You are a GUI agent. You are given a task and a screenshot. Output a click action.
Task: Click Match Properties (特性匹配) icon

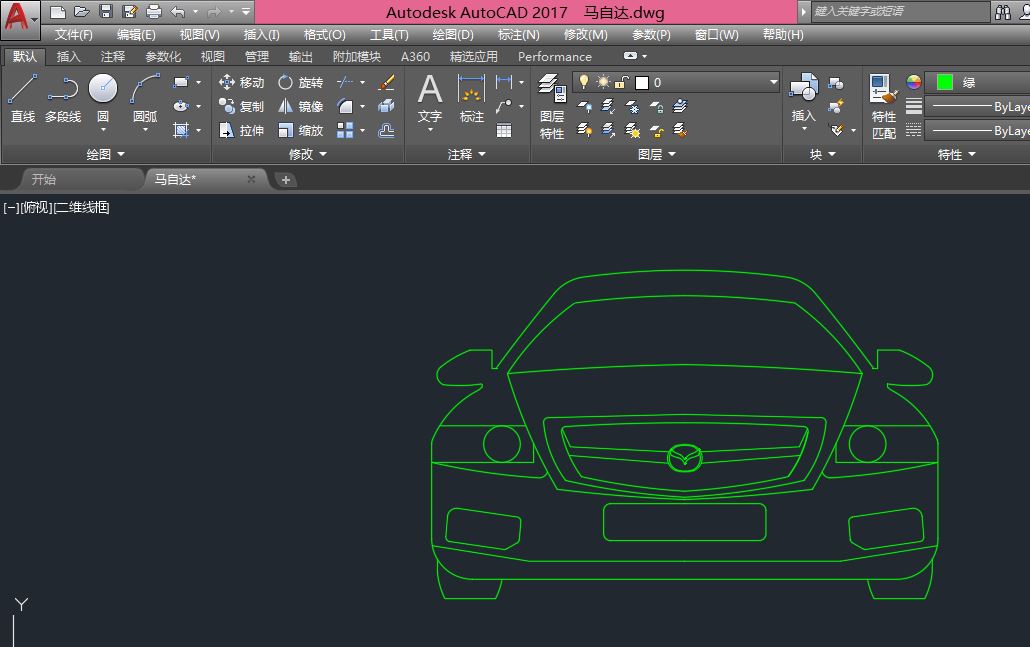pyautogui.click(x=884, y=106)
